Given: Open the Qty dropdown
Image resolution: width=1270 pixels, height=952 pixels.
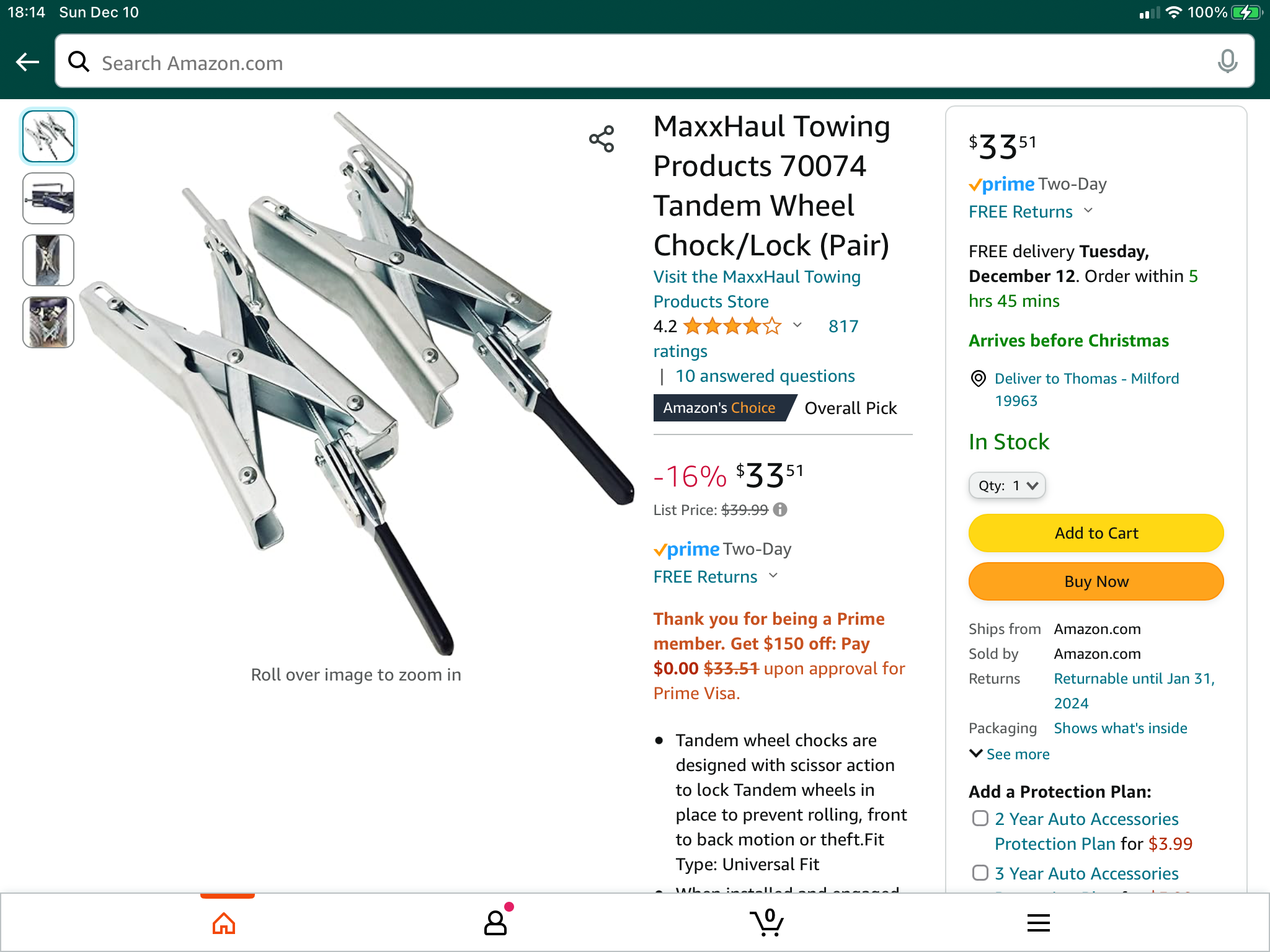Looking at the screenshot, I should pos(1006,485).
